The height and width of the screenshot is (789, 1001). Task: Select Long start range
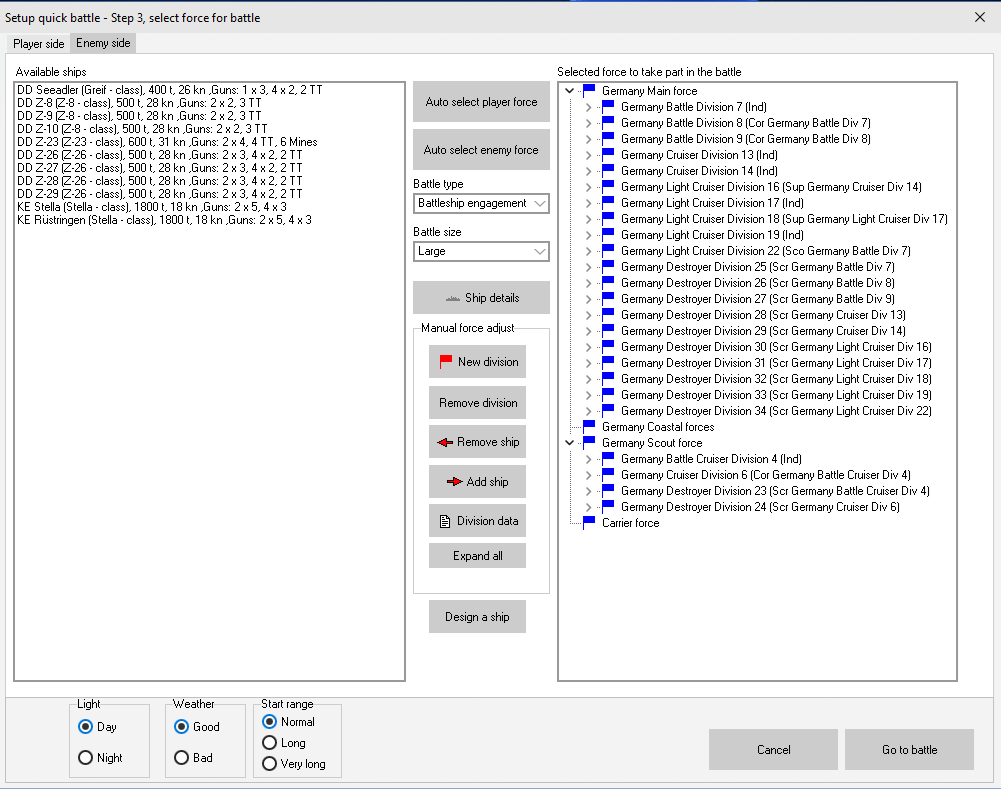click(x=269, y=742)
